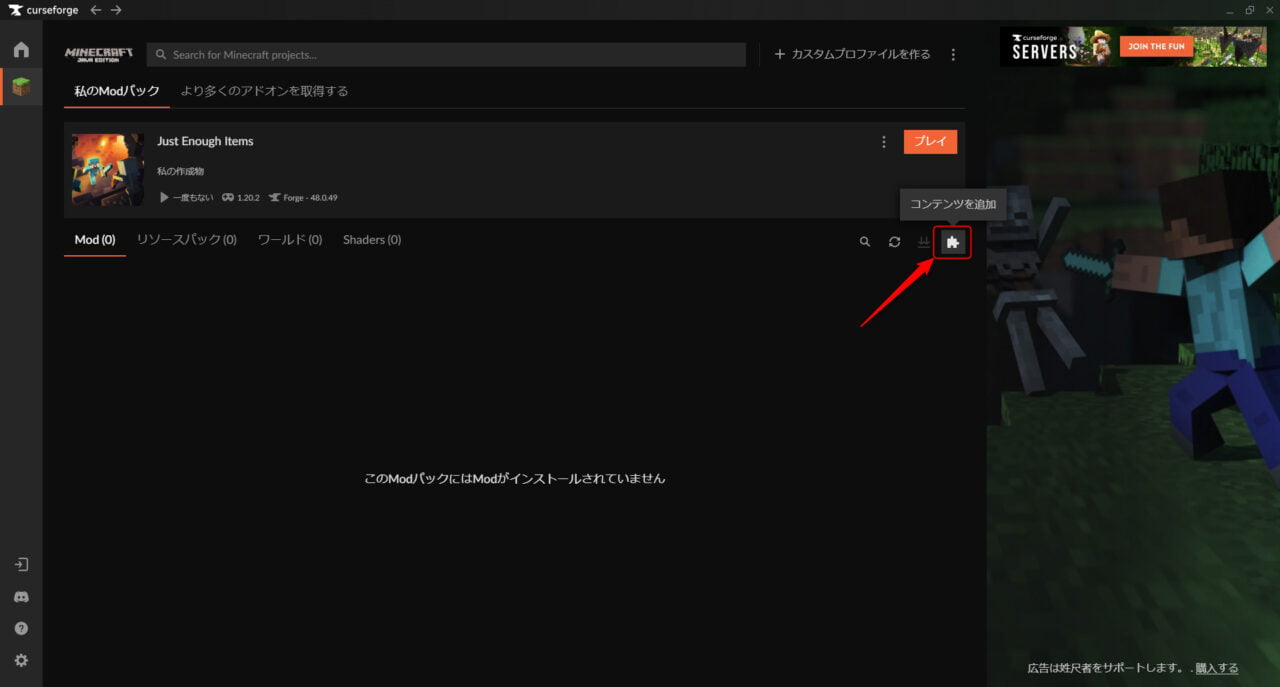
Task: Open the three-dot menu beside custom profile button
Action: click(953, 54)
